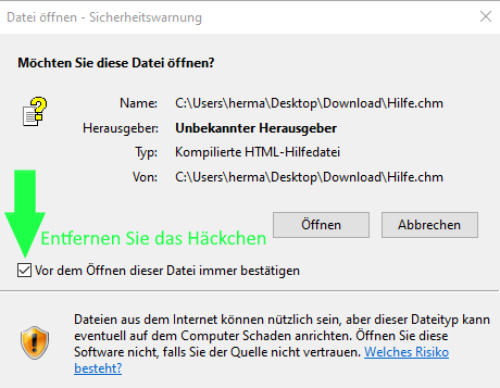Click the file question-mark icon
The image size is (500, 388).
[x=35, y=112]
